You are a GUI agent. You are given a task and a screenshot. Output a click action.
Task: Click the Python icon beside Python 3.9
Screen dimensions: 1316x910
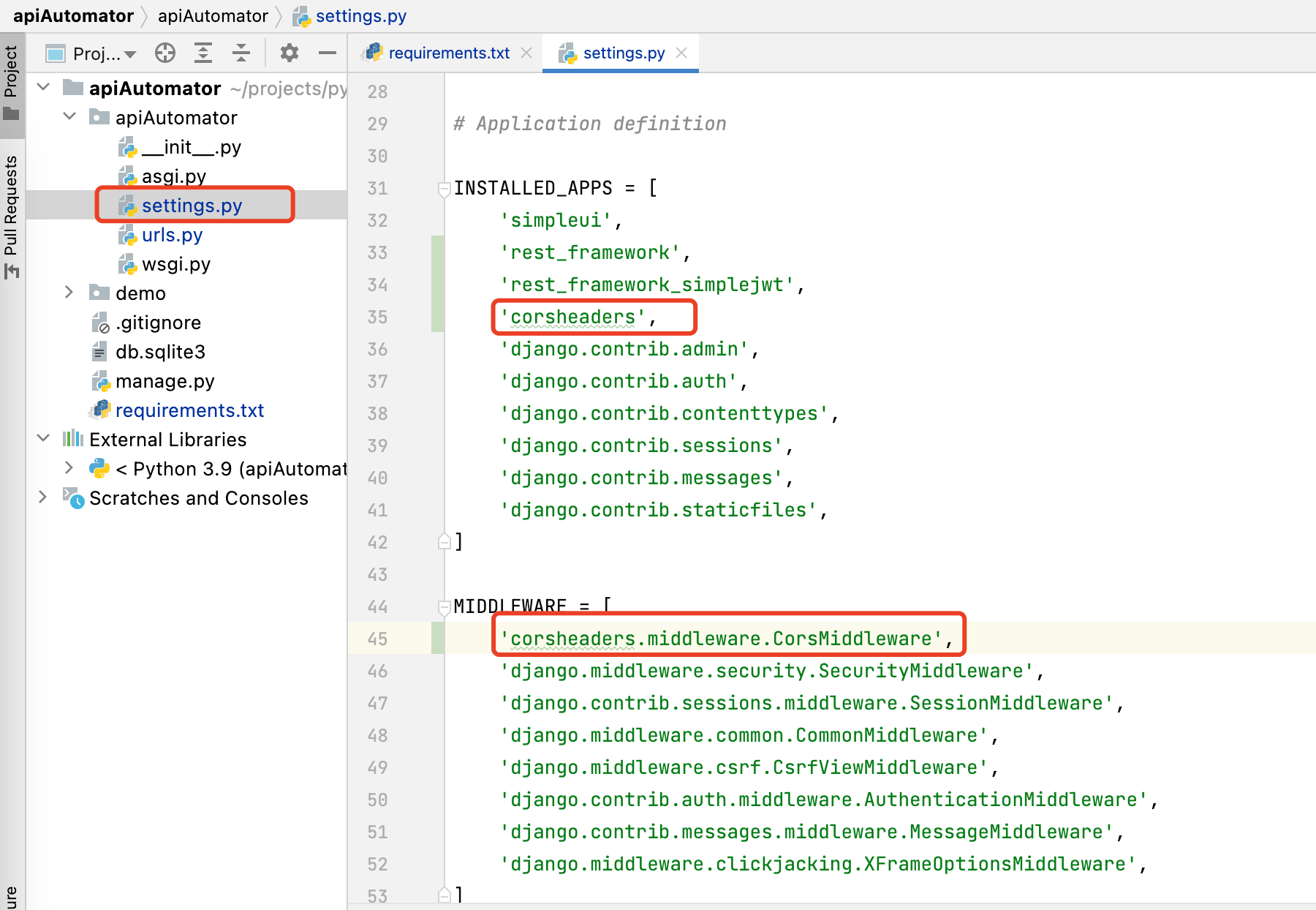[x=99, y=468]
